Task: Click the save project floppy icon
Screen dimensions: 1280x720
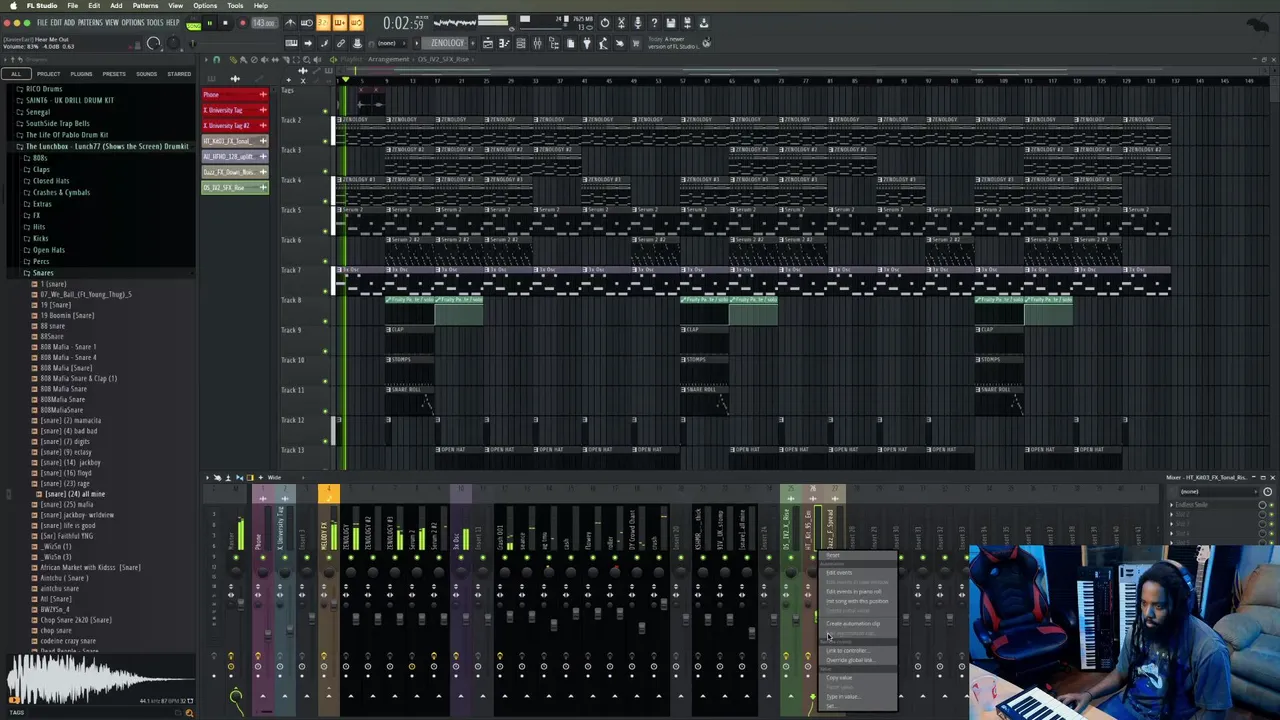Action: pyautogui.click(x=670, y=22)
